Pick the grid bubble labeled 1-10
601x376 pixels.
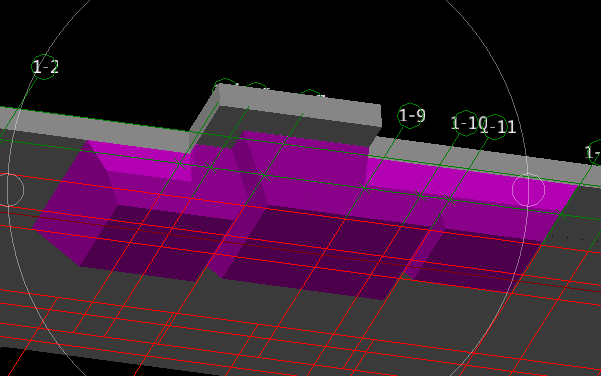[x=466, y=123]
